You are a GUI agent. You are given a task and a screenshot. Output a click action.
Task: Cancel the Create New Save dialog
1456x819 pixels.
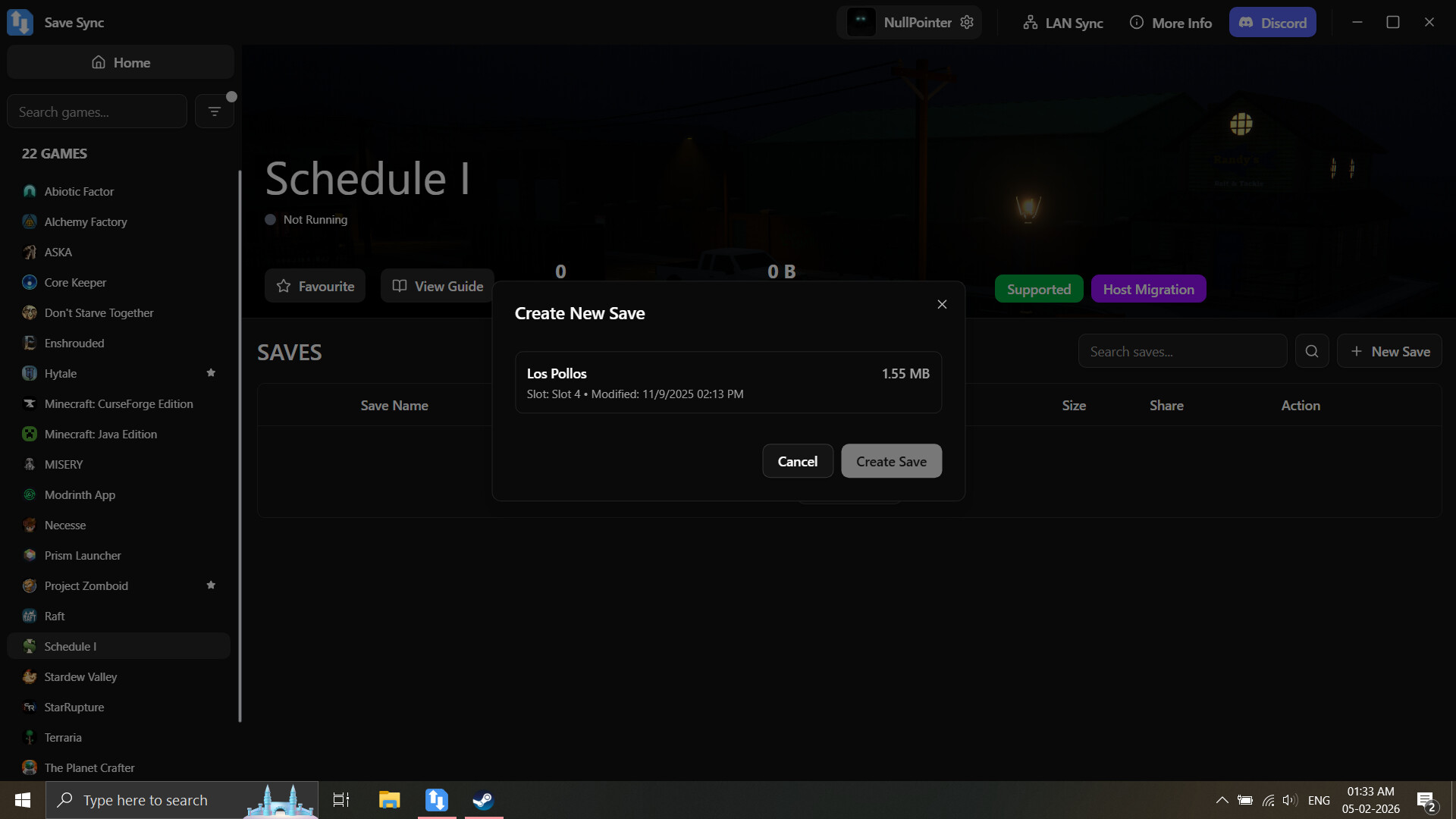pos(798,460)
